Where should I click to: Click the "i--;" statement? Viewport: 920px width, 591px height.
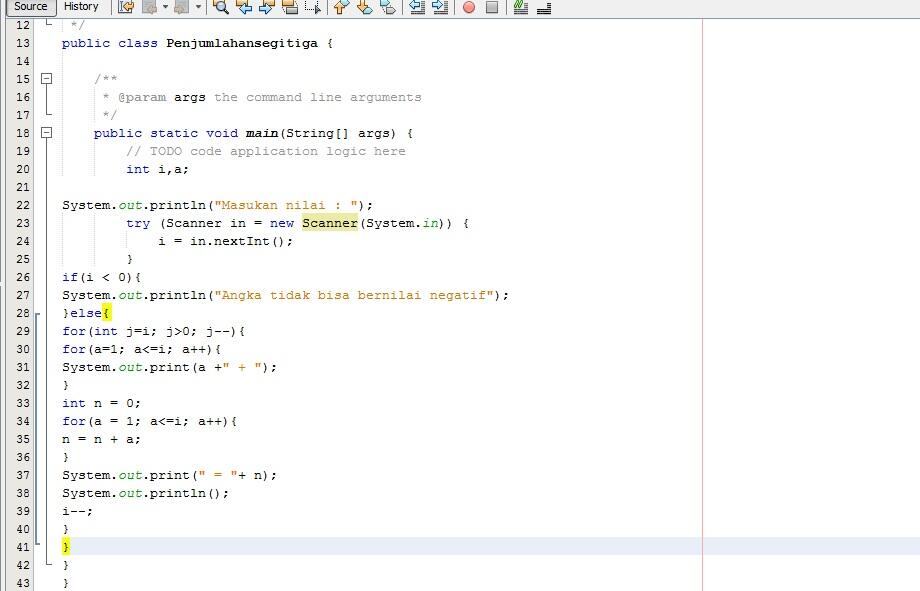(x=77, y=511)
